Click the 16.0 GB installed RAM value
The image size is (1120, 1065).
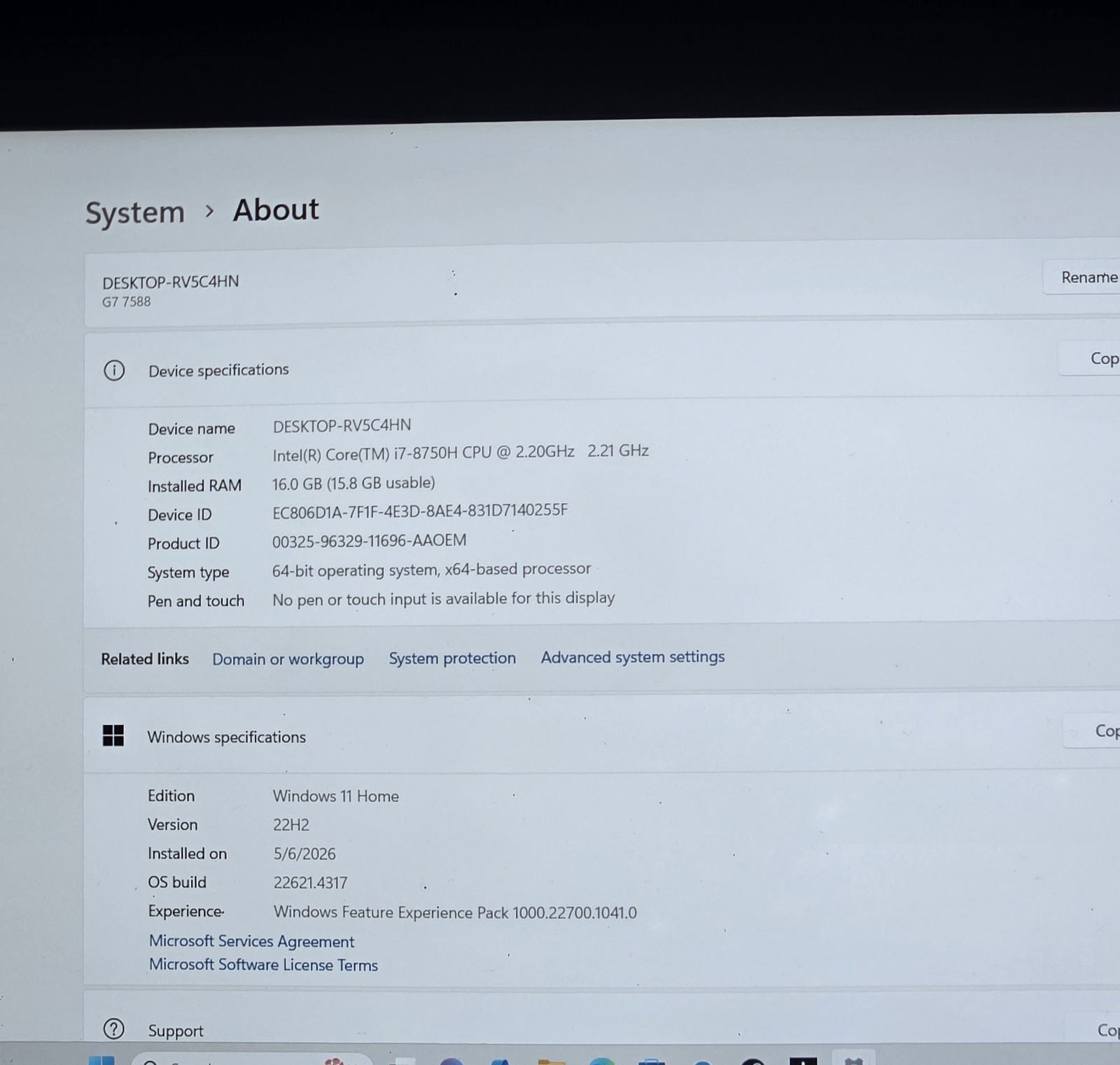pos(353,484)
